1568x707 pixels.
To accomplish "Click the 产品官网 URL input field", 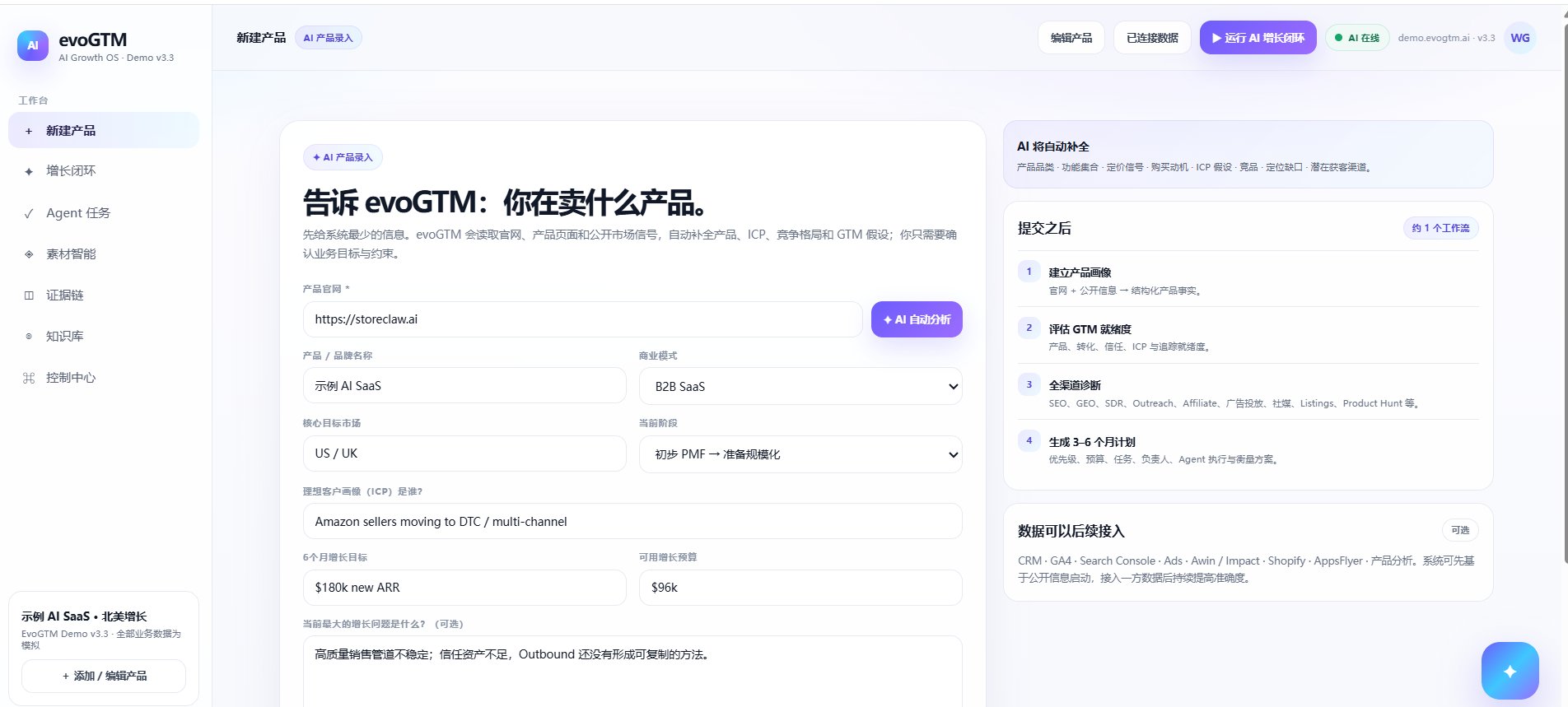I will pos(582,319).
